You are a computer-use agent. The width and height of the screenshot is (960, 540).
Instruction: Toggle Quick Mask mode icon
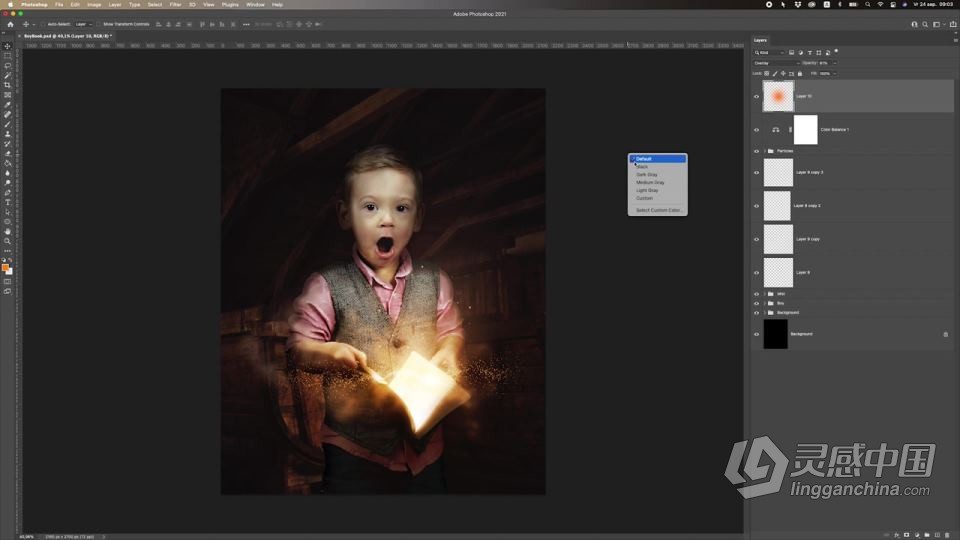(x=7, y=282)
